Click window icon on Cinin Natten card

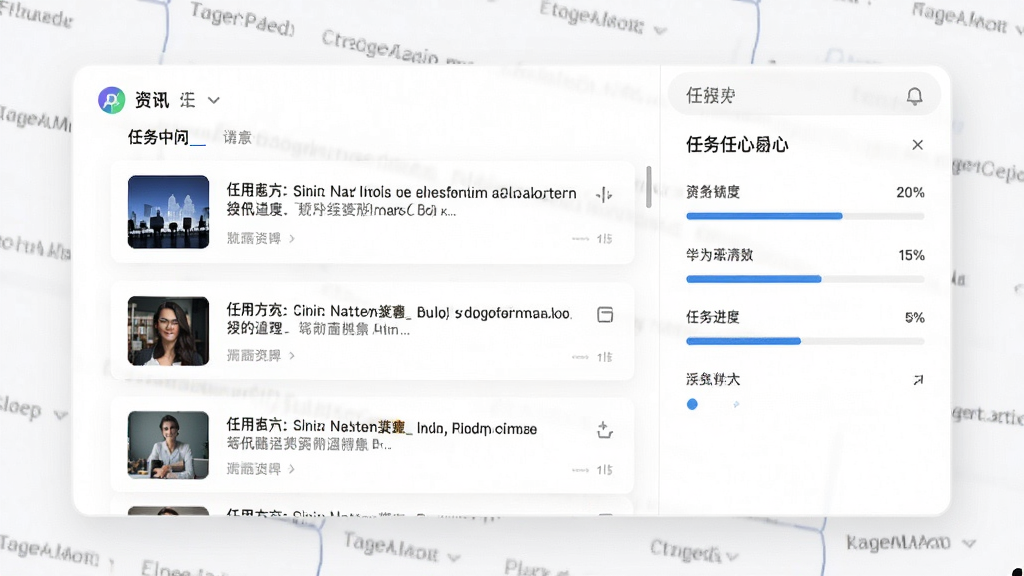(605, 315)
